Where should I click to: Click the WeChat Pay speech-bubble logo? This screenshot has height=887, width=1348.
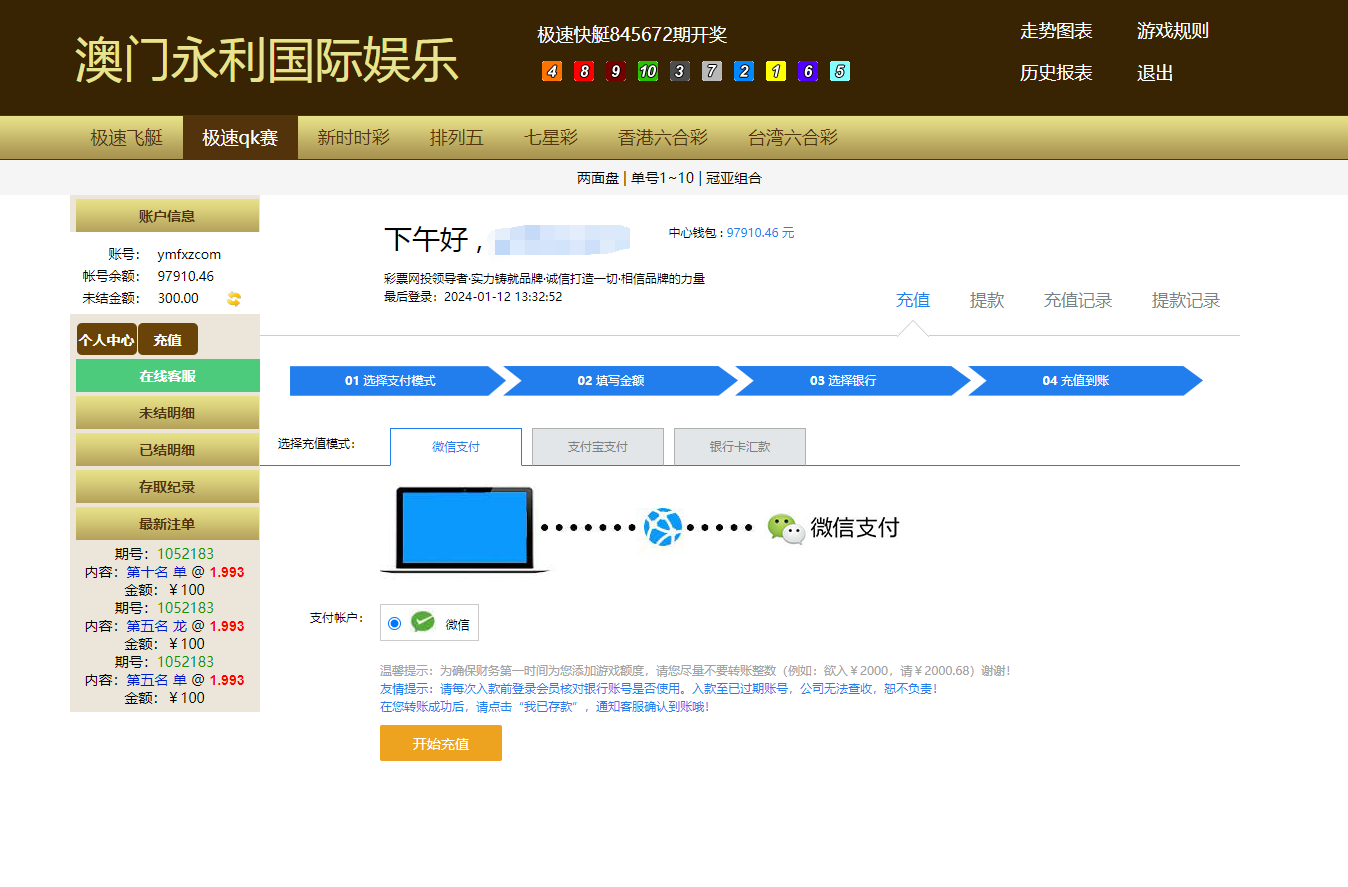(786, 528)
